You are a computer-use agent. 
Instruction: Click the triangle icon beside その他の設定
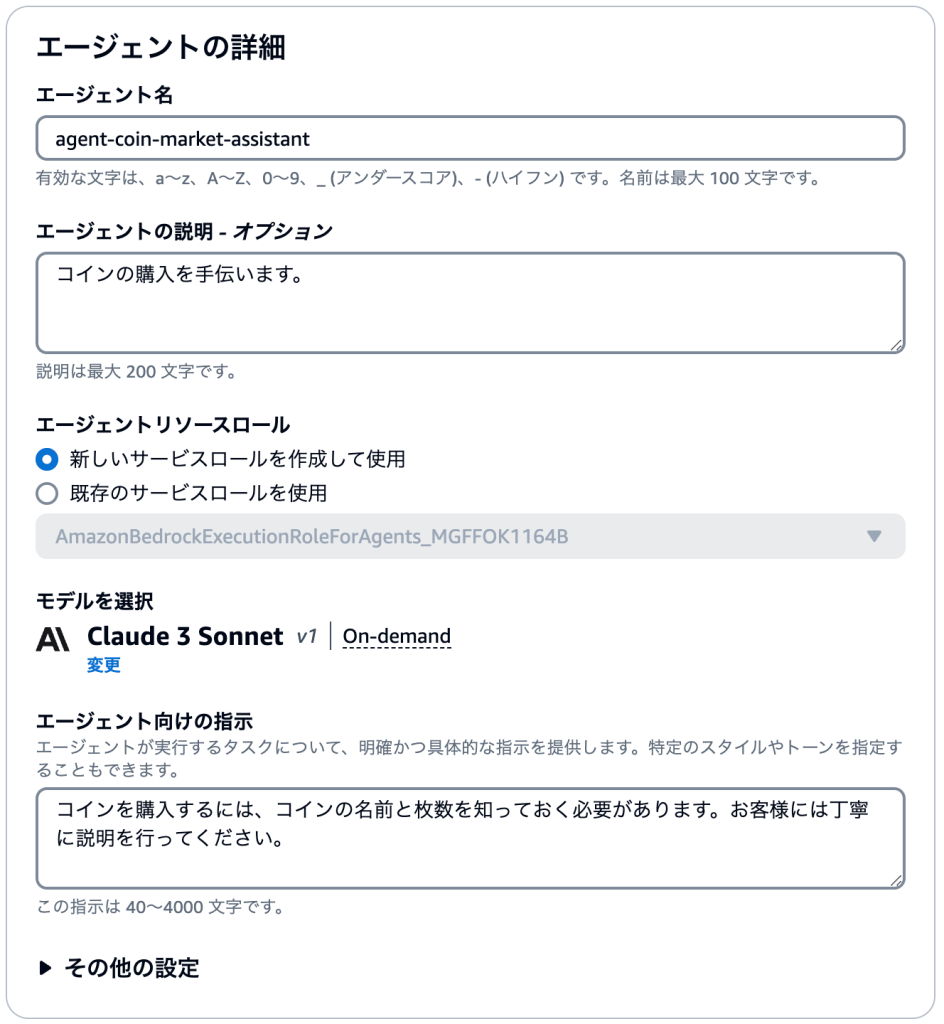pos(45,968)
